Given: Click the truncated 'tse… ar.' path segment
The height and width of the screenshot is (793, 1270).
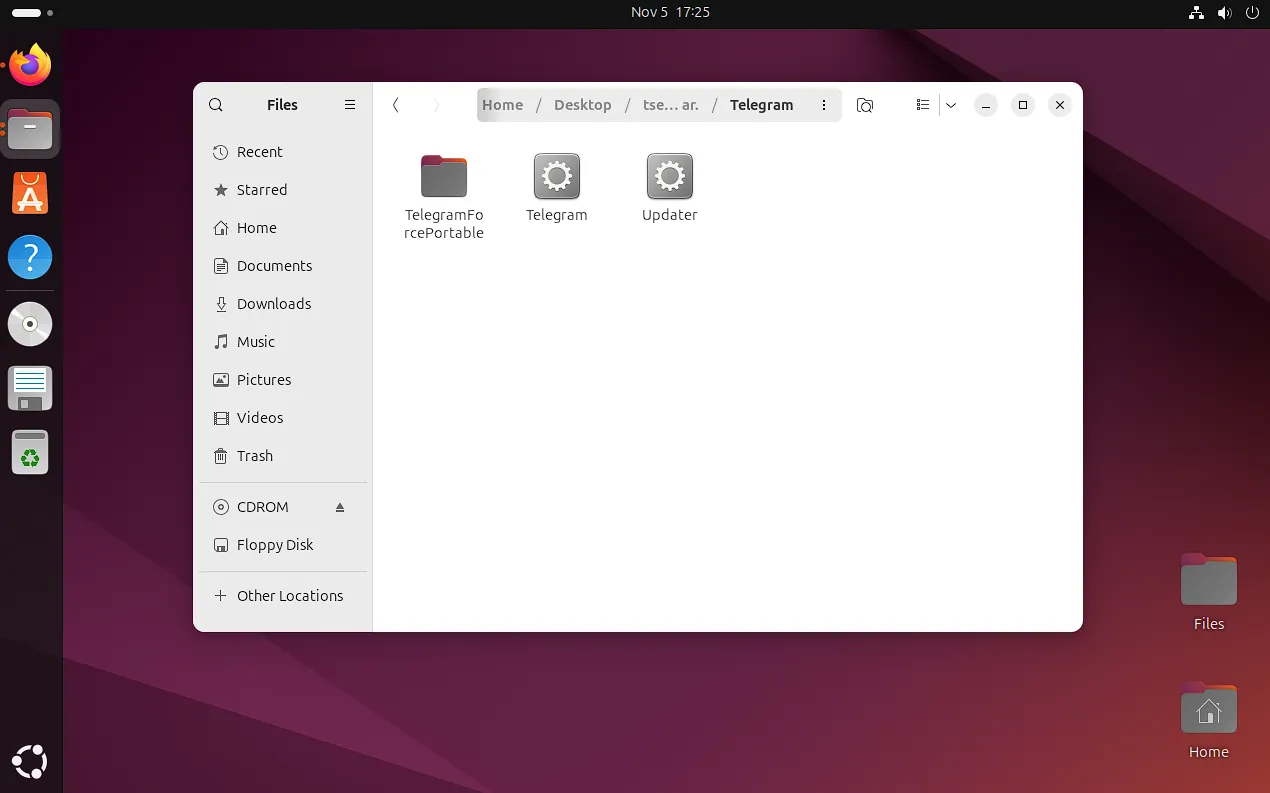Looking at the screenshot, I should coord(671,105).
